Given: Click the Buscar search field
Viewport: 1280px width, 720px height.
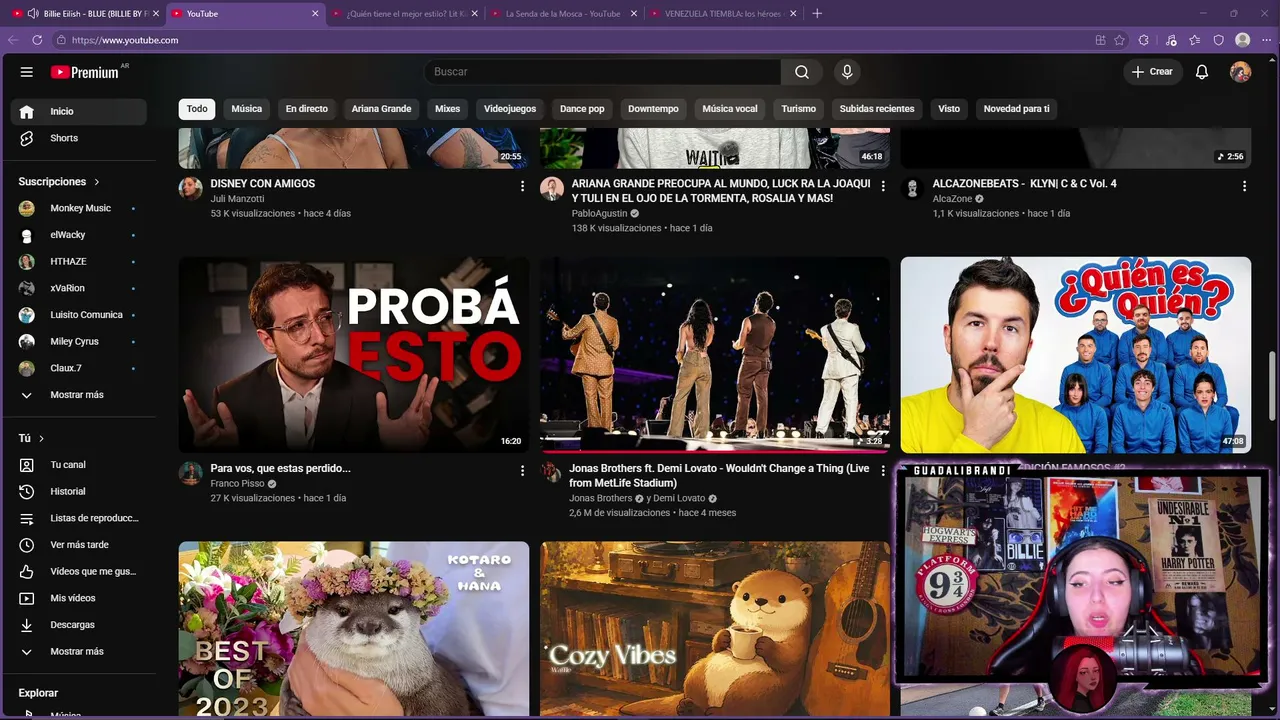Looking at the screenshot, I should pos(603,72).
